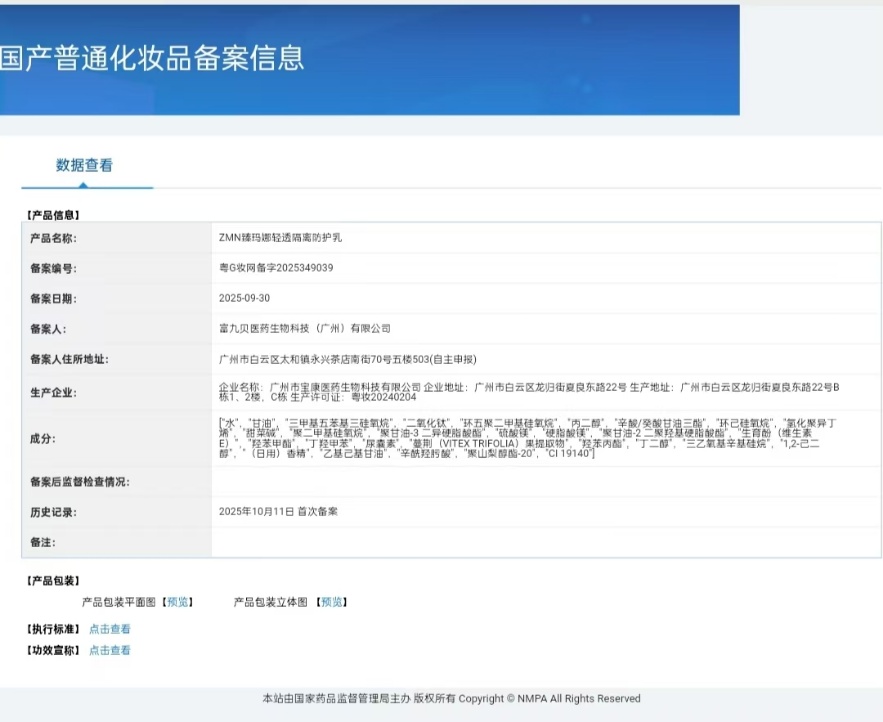Click 预览 link for 产品包装平面图

pyautogui.click(x=177, y=602)
